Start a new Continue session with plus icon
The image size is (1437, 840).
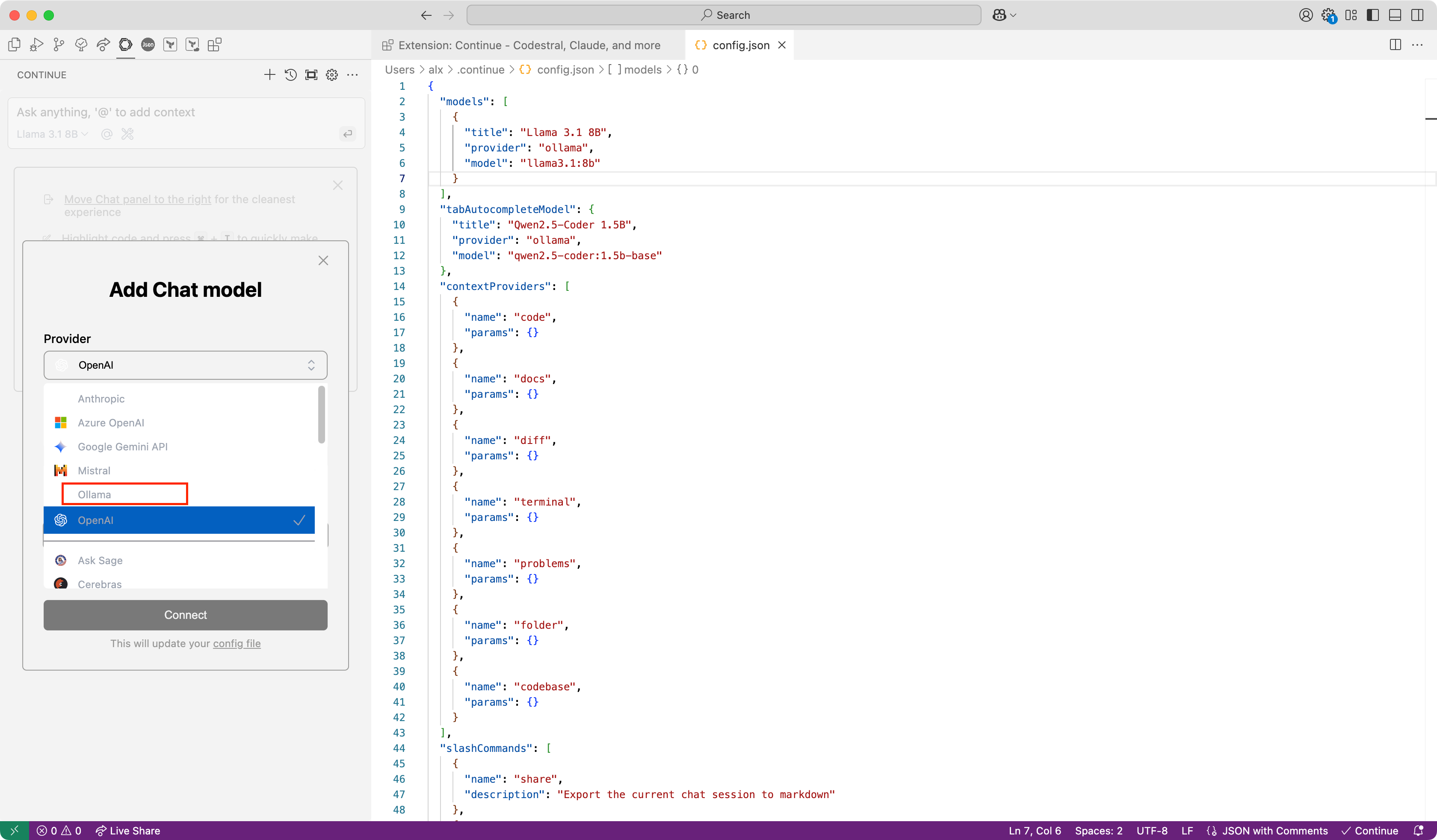click(270, 75)
